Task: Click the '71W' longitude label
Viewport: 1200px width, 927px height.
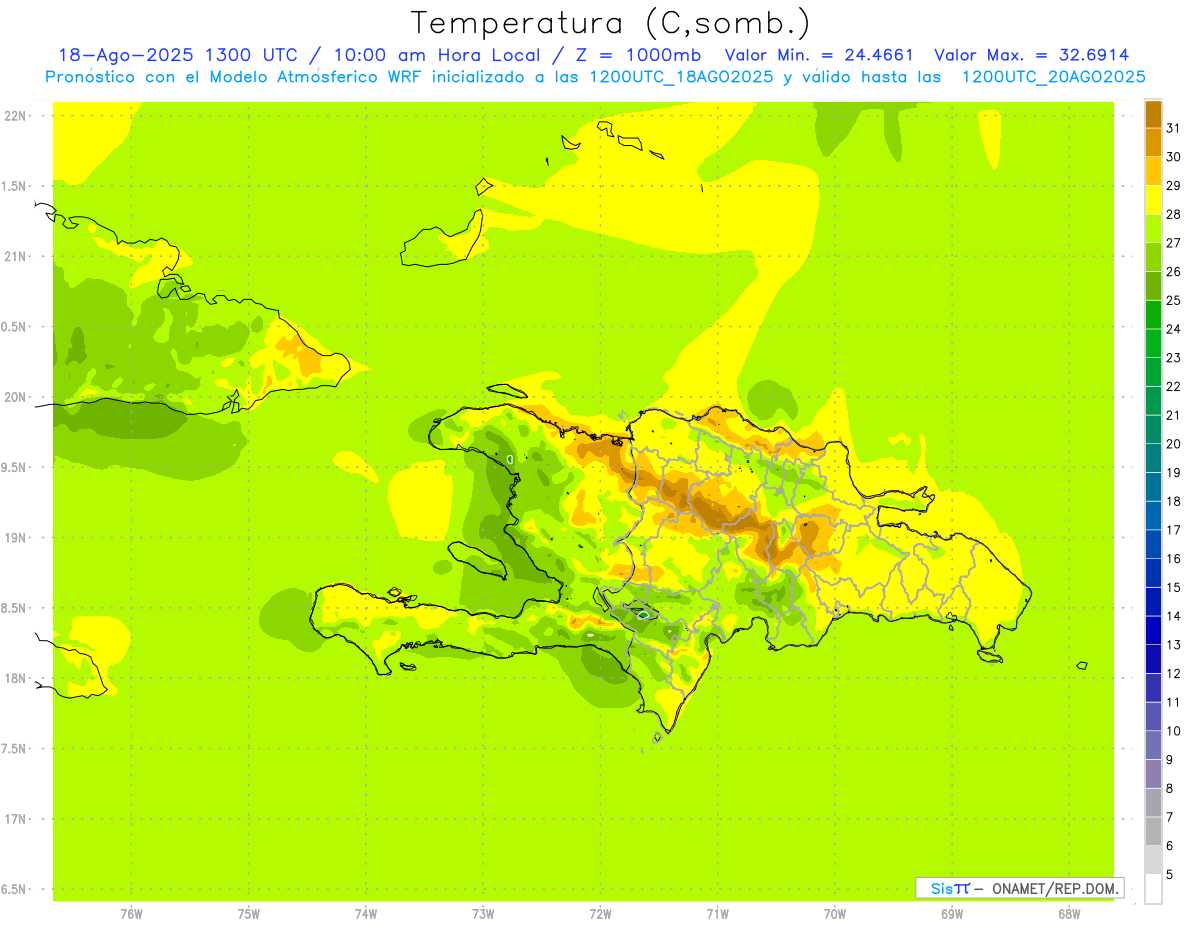Action: (717, 914)
